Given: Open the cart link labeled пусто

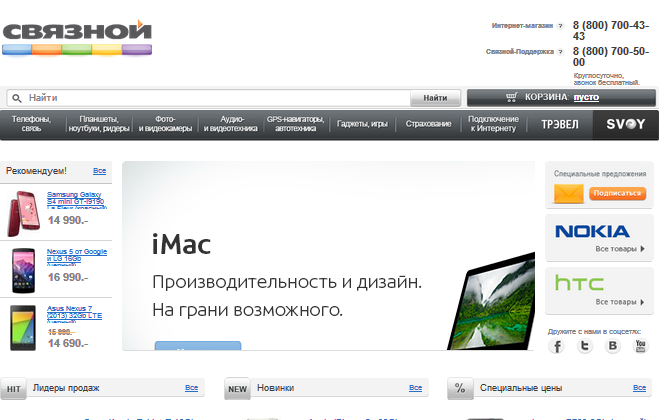Looking at the screenshot, I should 586,97.
